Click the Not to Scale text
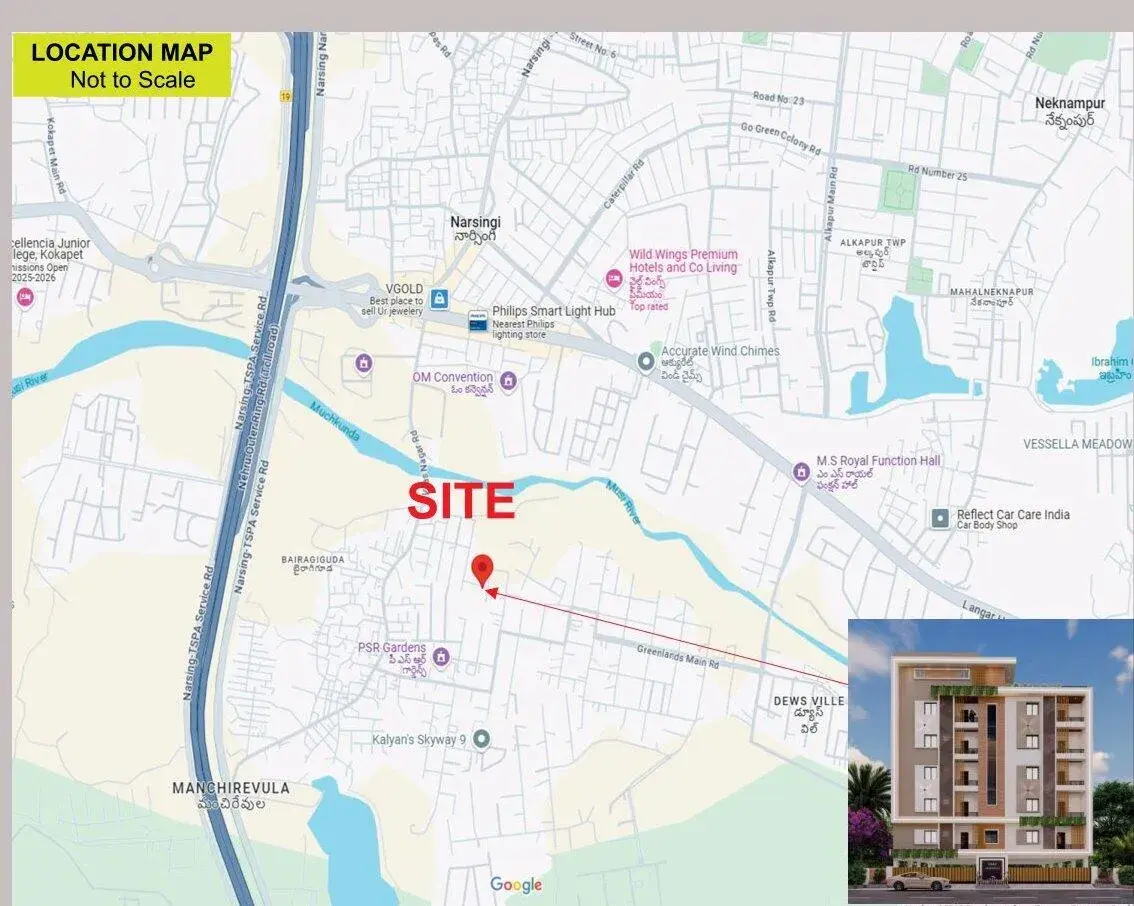This screenshot has height=906, width=1134. [x=132, y=80]
